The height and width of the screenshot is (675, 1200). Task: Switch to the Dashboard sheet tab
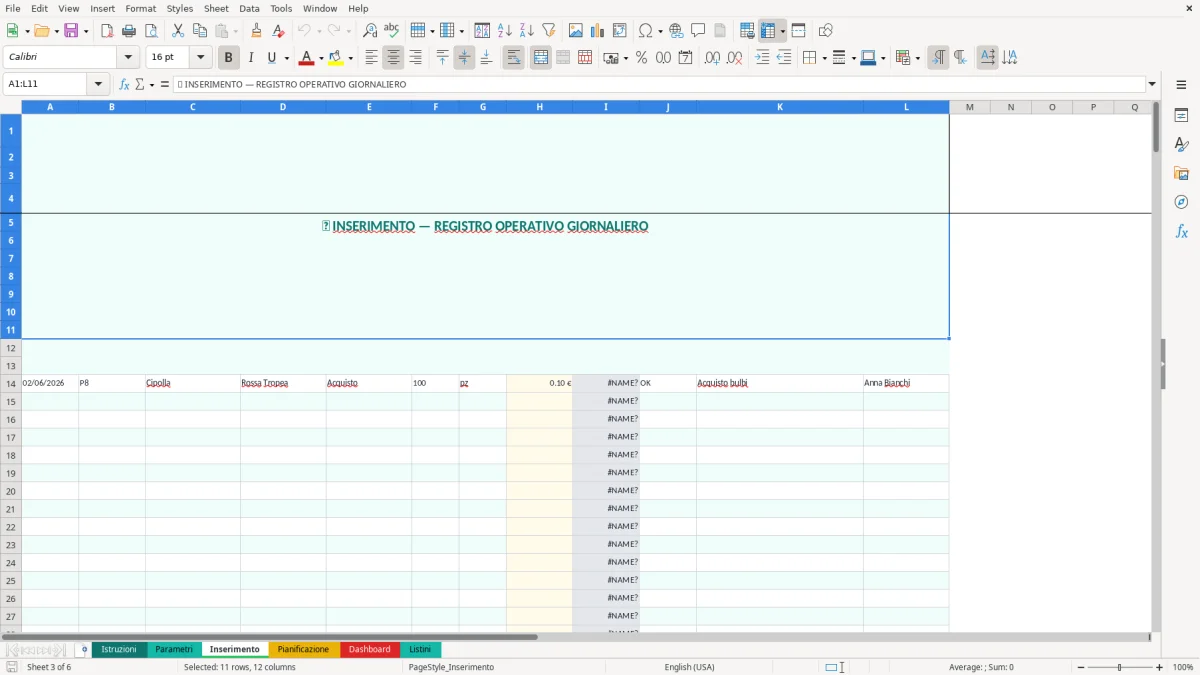click(369, 650)
